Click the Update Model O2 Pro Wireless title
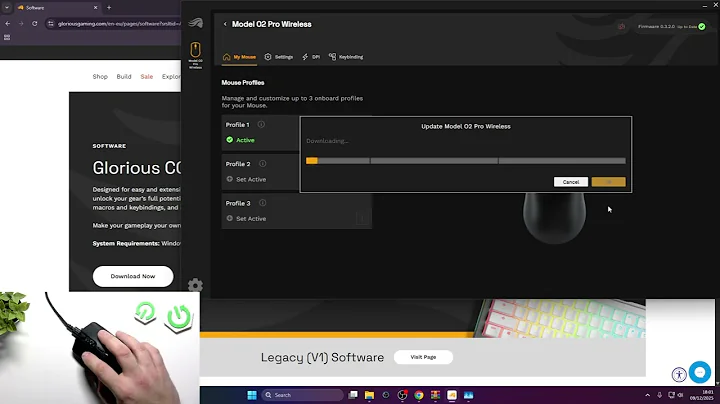 [466, 126]
